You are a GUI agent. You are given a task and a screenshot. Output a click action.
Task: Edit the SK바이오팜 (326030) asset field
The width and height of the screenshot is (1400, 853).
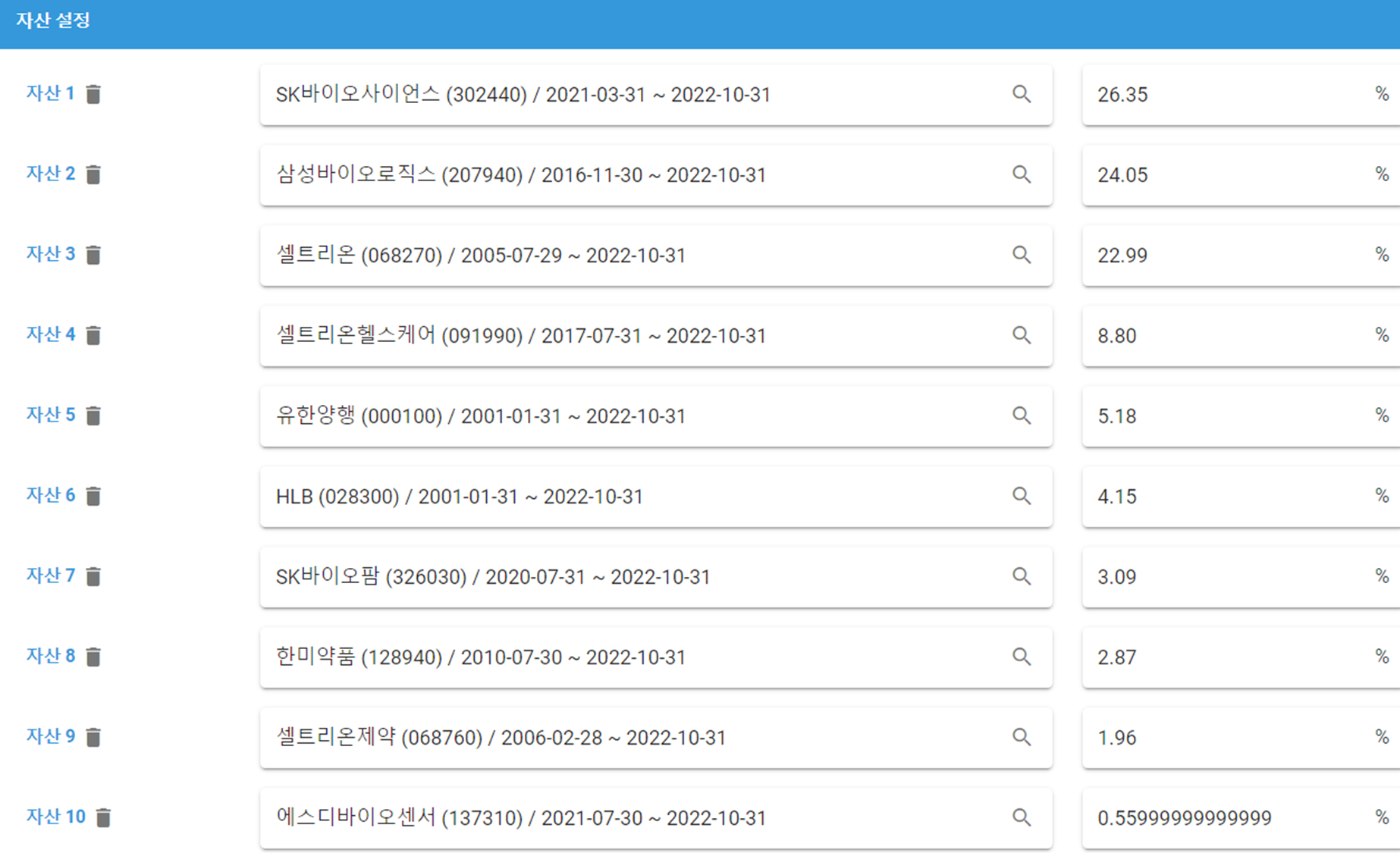pos(656,577)
